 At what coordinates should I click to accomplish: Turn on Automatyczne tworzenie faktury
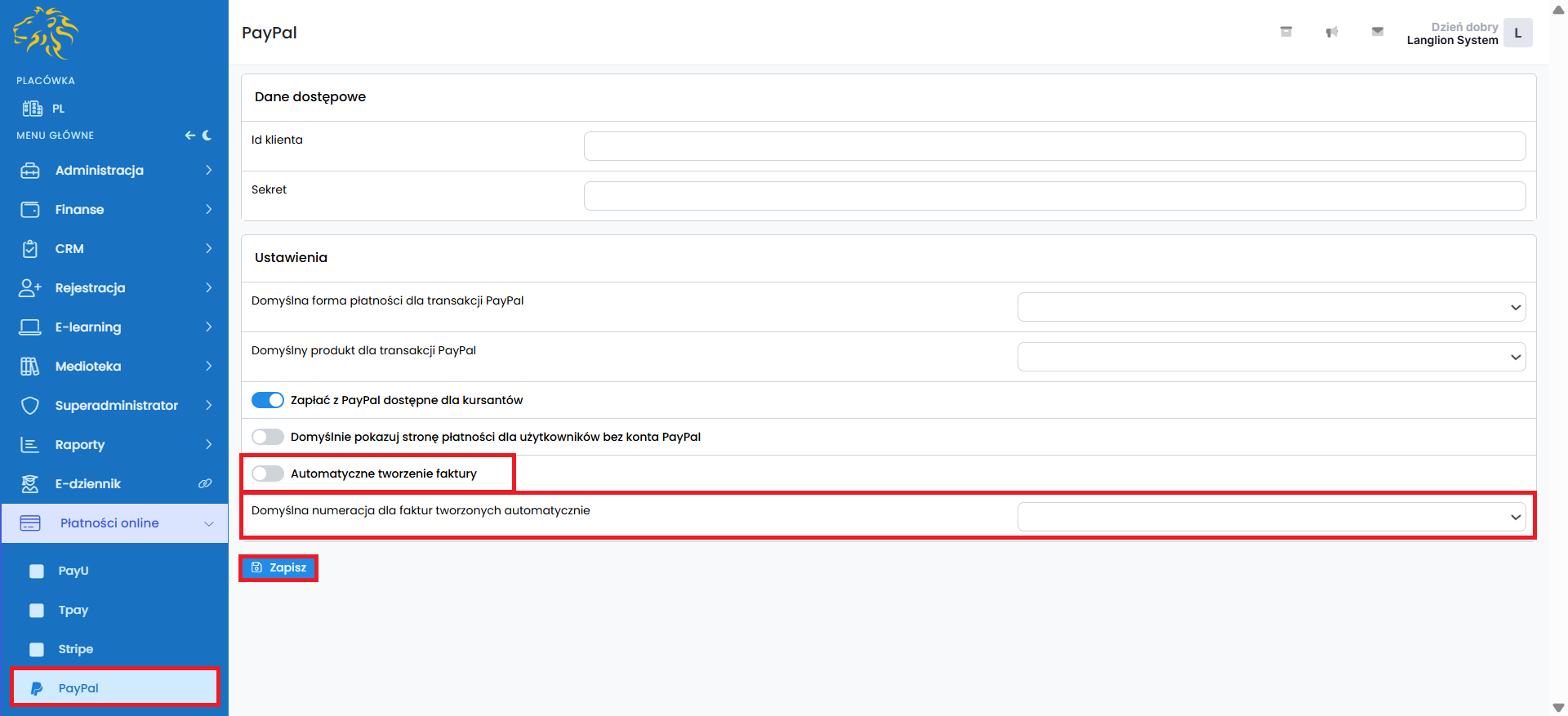click(268, 474)
